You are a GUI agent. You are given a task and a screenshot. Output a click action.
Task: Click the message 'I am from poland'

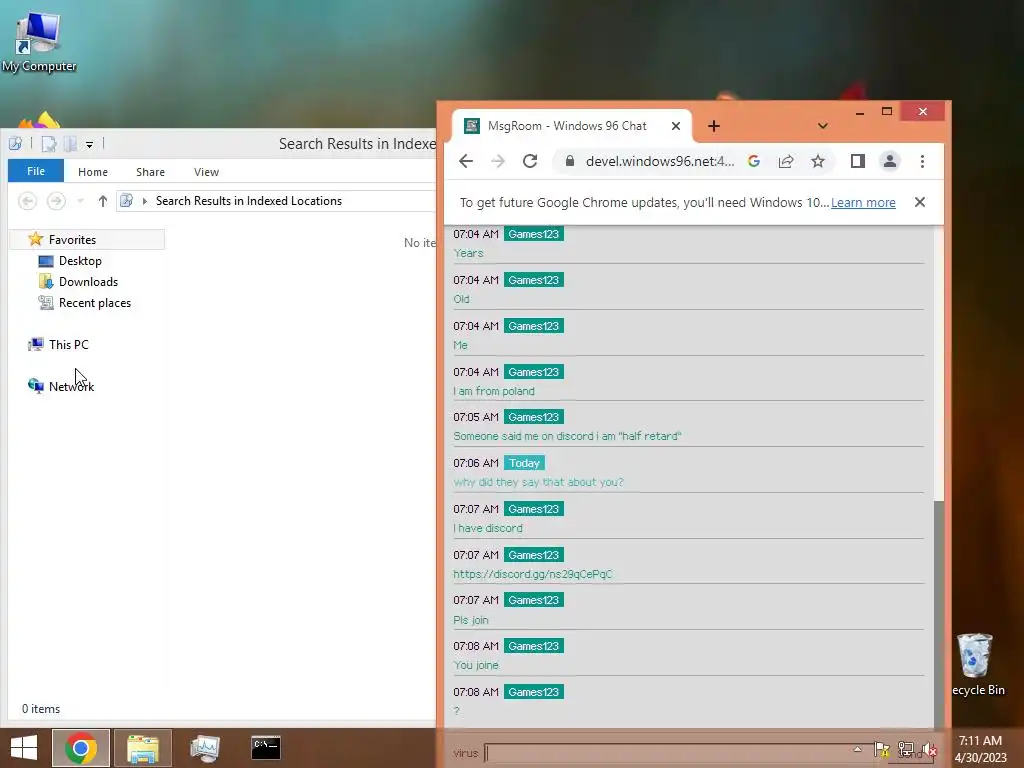coord(494,391)
